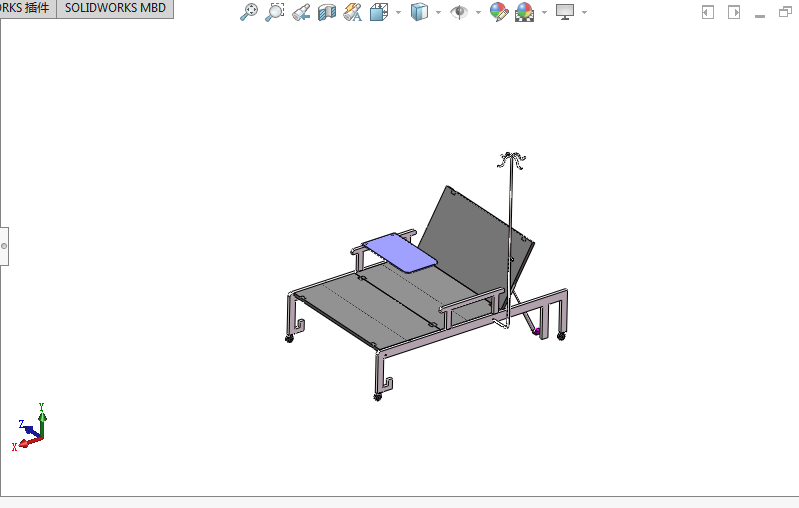The height and width of the screenshot is (508, 799).
Task: Click the Previous View icon
Action: click(x=301, y=12)
